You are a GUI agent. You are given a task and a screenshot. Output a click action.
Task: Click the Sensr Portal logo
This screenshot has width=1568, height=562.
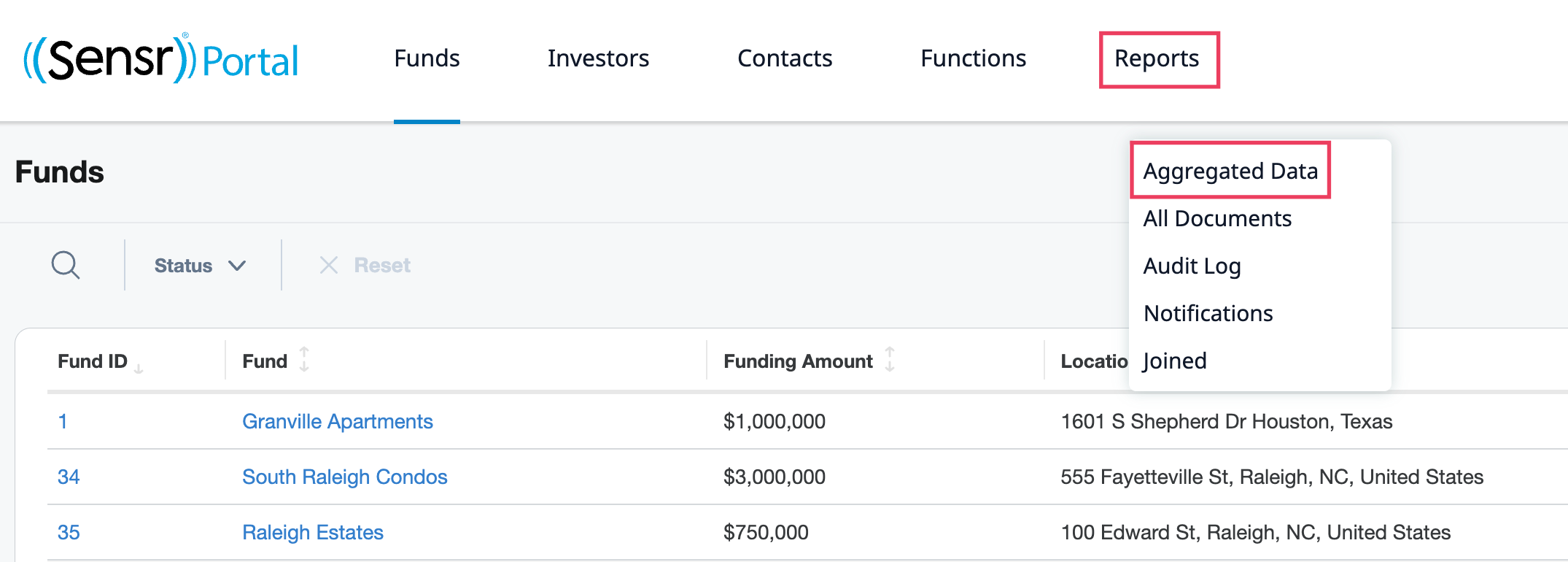tap(161, 58)
